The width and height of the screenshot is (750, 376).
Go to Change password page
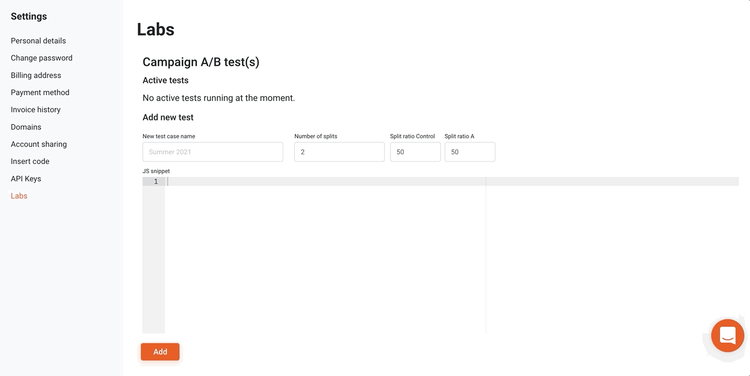[42, 58]
